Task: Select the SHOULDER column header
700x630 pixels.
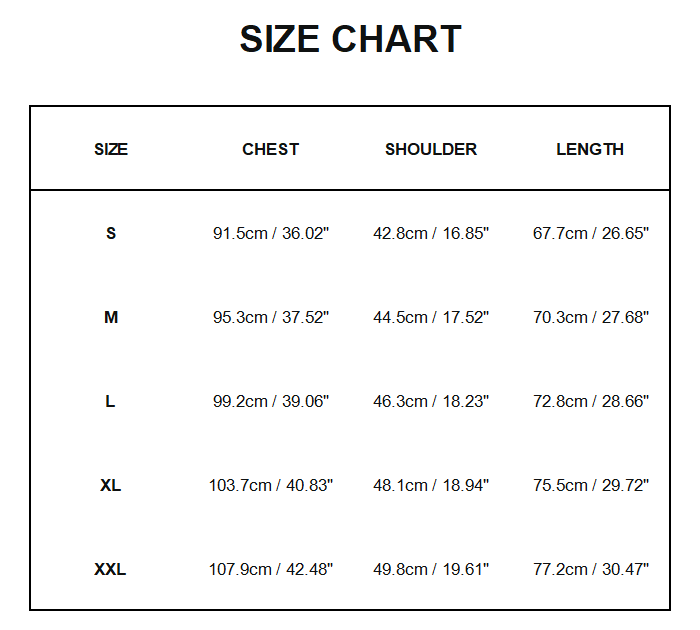Action: pos(431,149)
